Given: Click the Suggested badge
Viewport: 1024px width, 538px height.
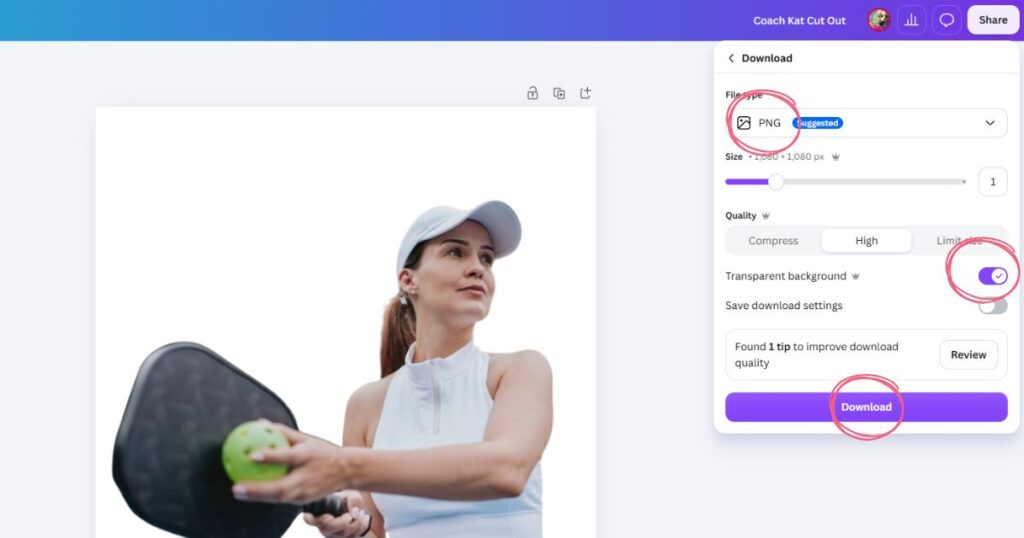Looking at the screenshot, I should point(818,123).
